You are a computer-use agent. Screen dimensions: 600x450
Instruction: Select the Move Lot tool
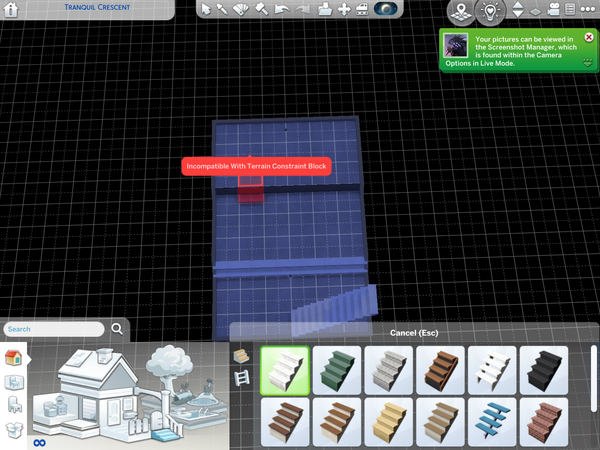344,9
